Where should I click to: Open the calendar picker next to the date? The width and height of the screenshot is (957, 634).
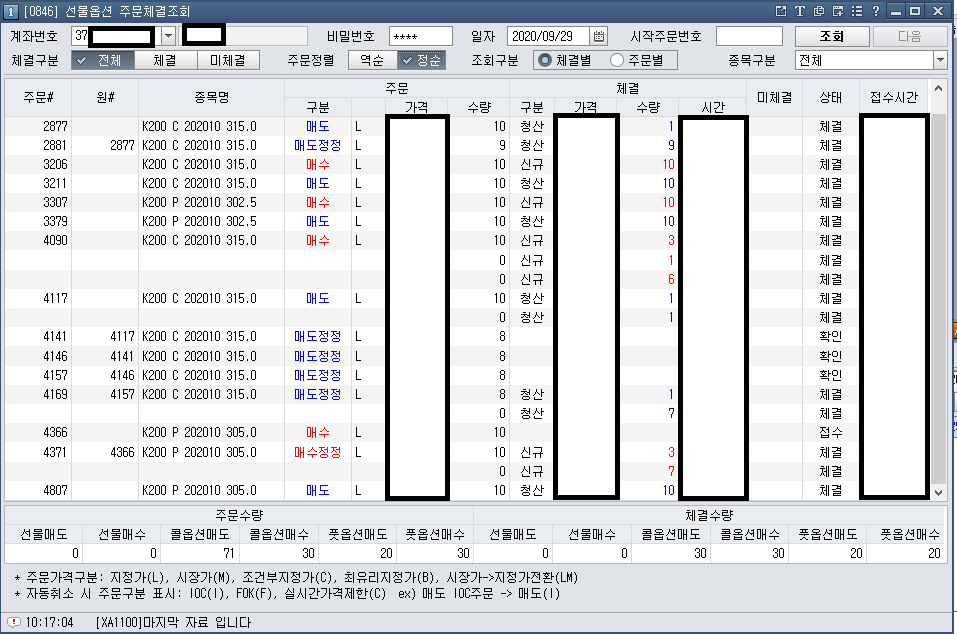(599, 36)
